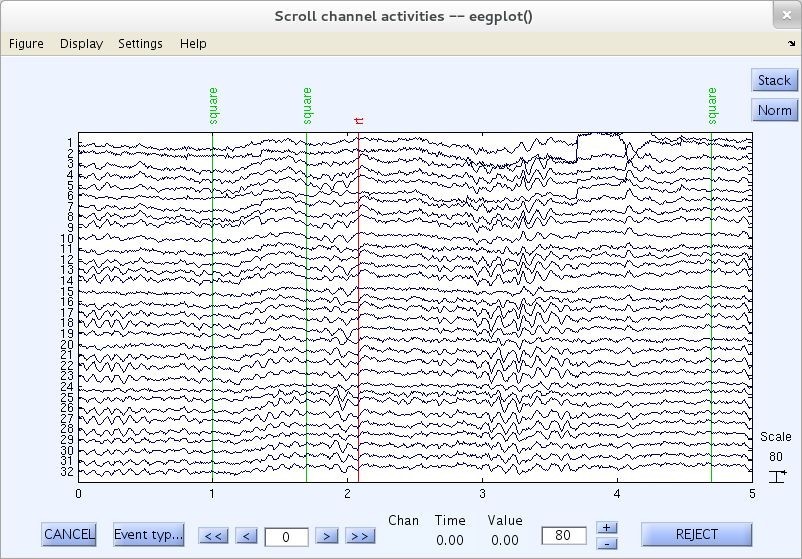Step backward with the < button

tap(247, 536)
